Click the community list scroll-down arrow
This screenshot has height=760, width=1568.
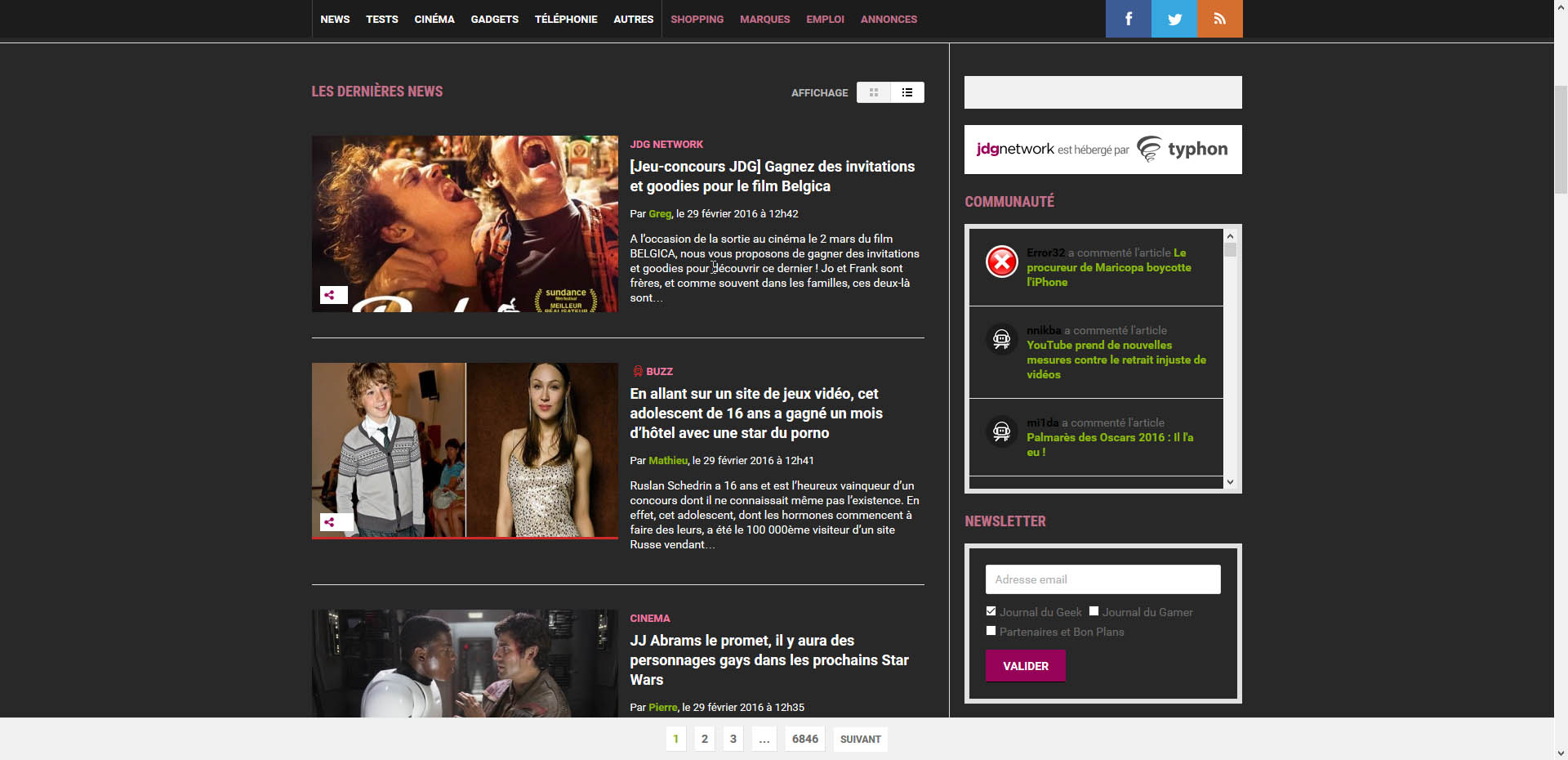1231,482
